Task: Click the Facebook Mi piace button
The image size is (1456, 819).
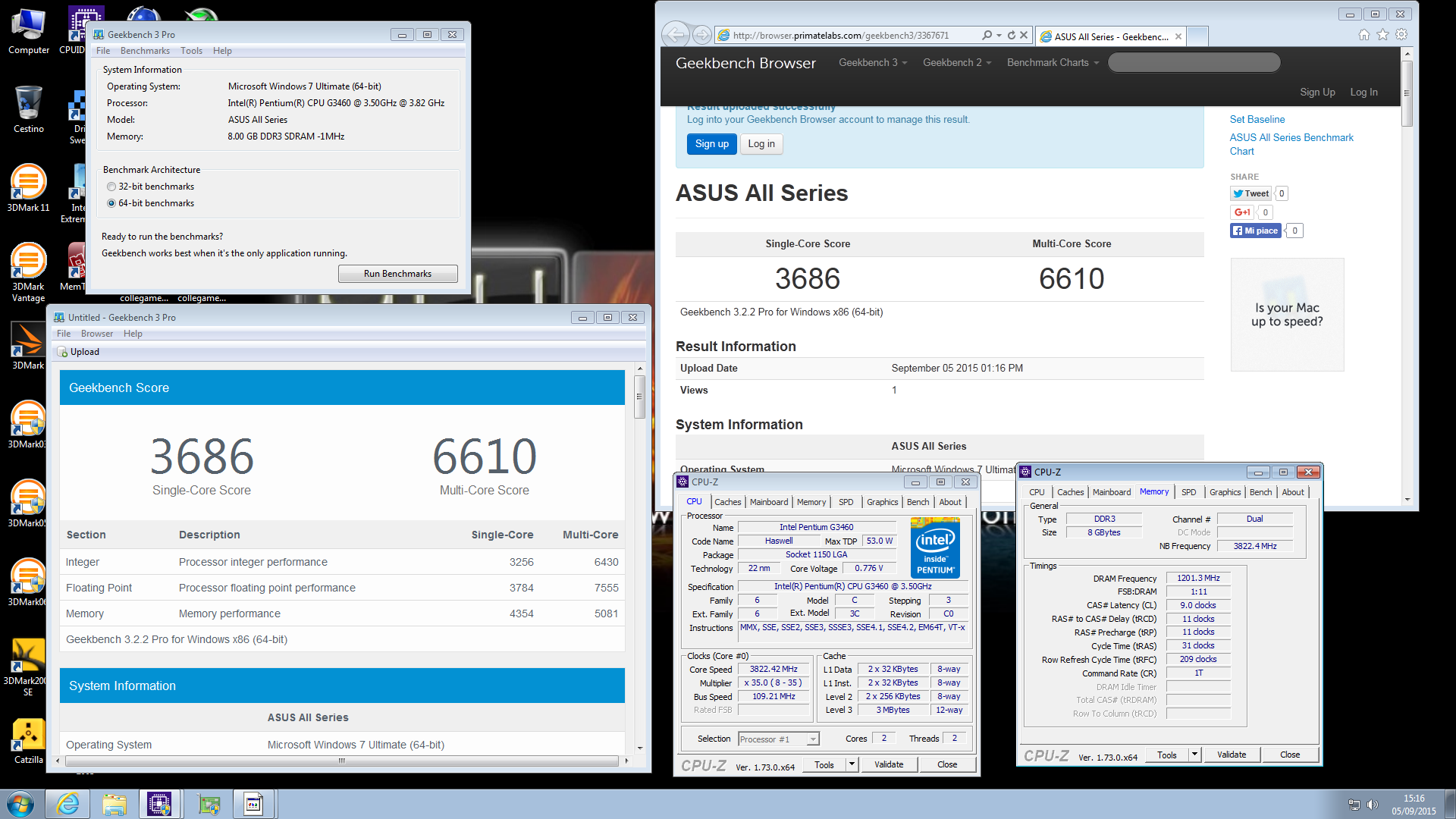Action: pyautogui.click(x=1256, y=231)
